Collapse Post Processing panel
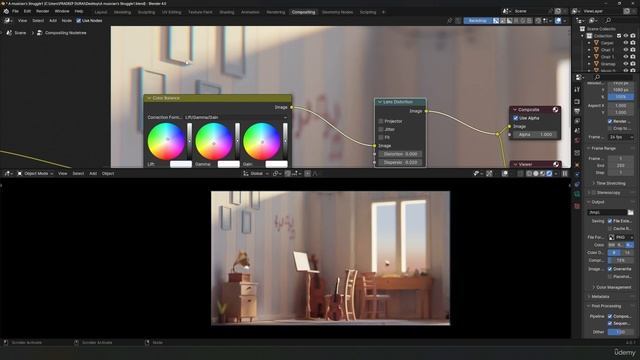 [606, 306]
